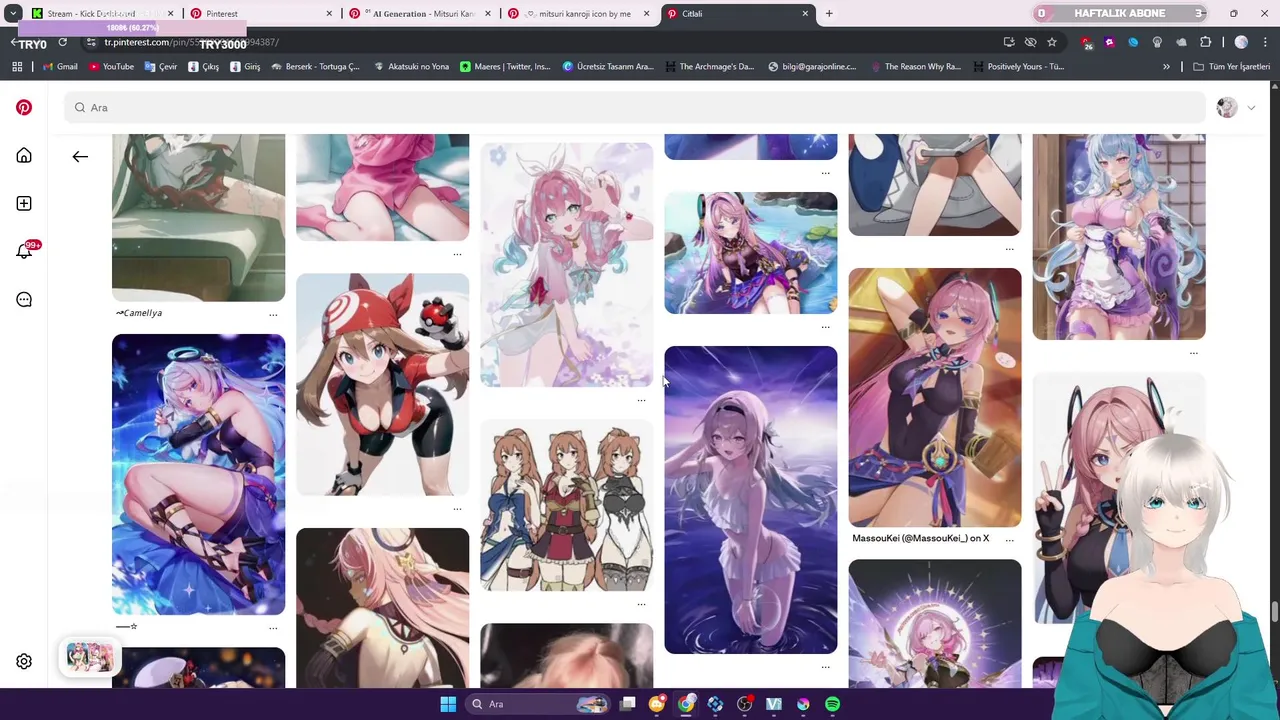This screenshot has width=1280, height=720.
Task: Open OBS Studio from the taskbar
Action: coord(744,704)
